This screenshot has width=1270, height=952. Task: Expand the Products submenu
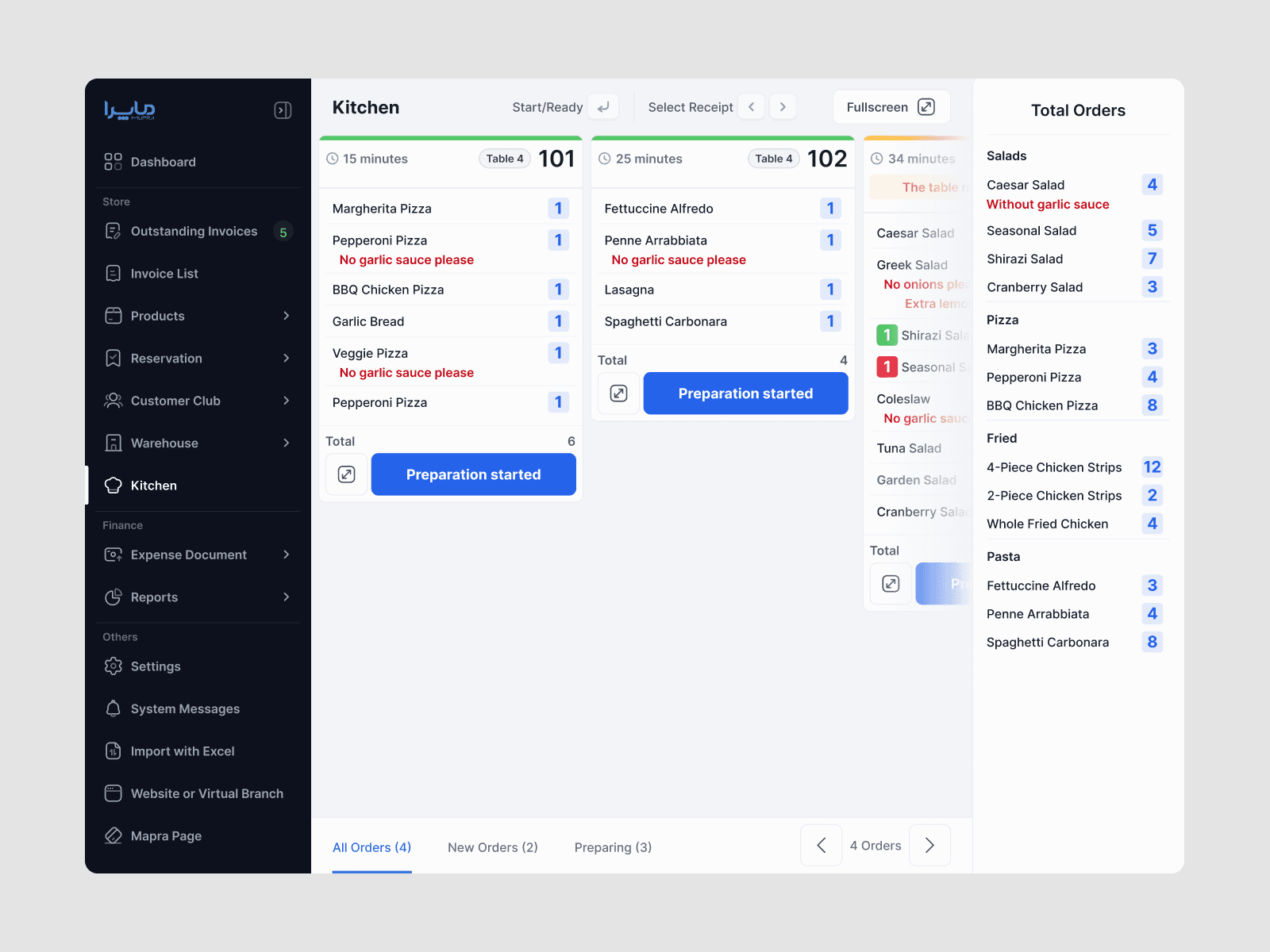[286, 316]
